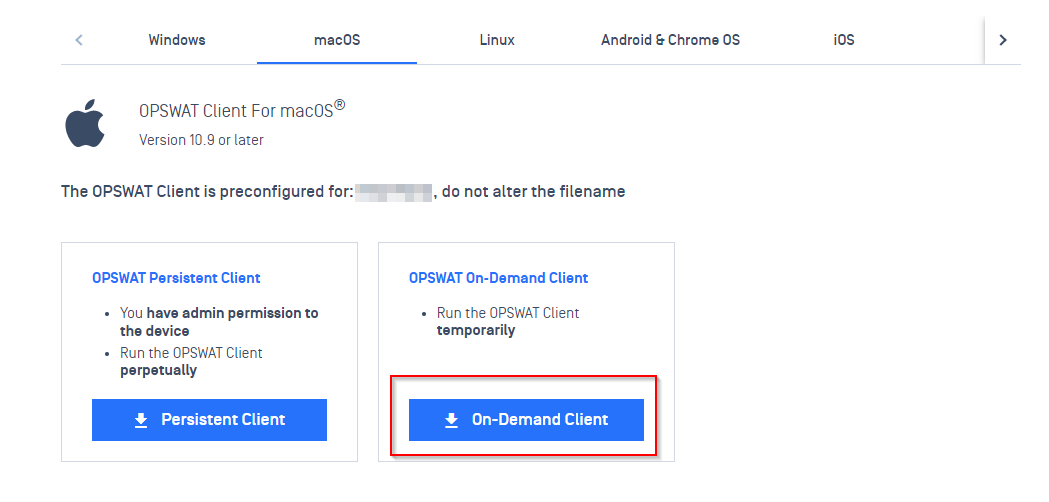Go to the Android & Chrome OS tab
1049x502 pixels.
click(x=670, y=40)
